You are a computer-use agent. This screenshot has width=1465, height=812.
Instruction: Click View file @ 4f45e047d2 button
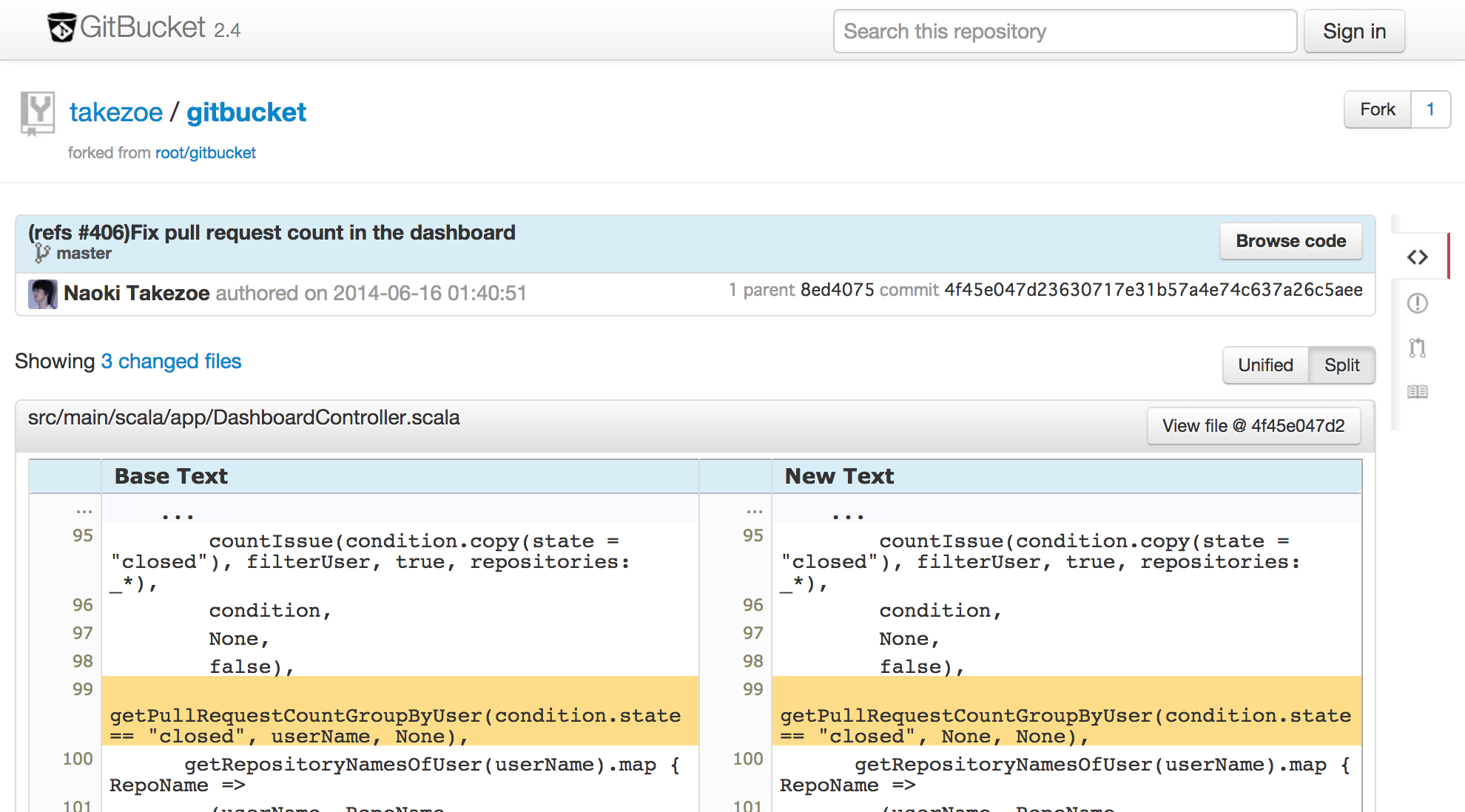point(1253,426)
